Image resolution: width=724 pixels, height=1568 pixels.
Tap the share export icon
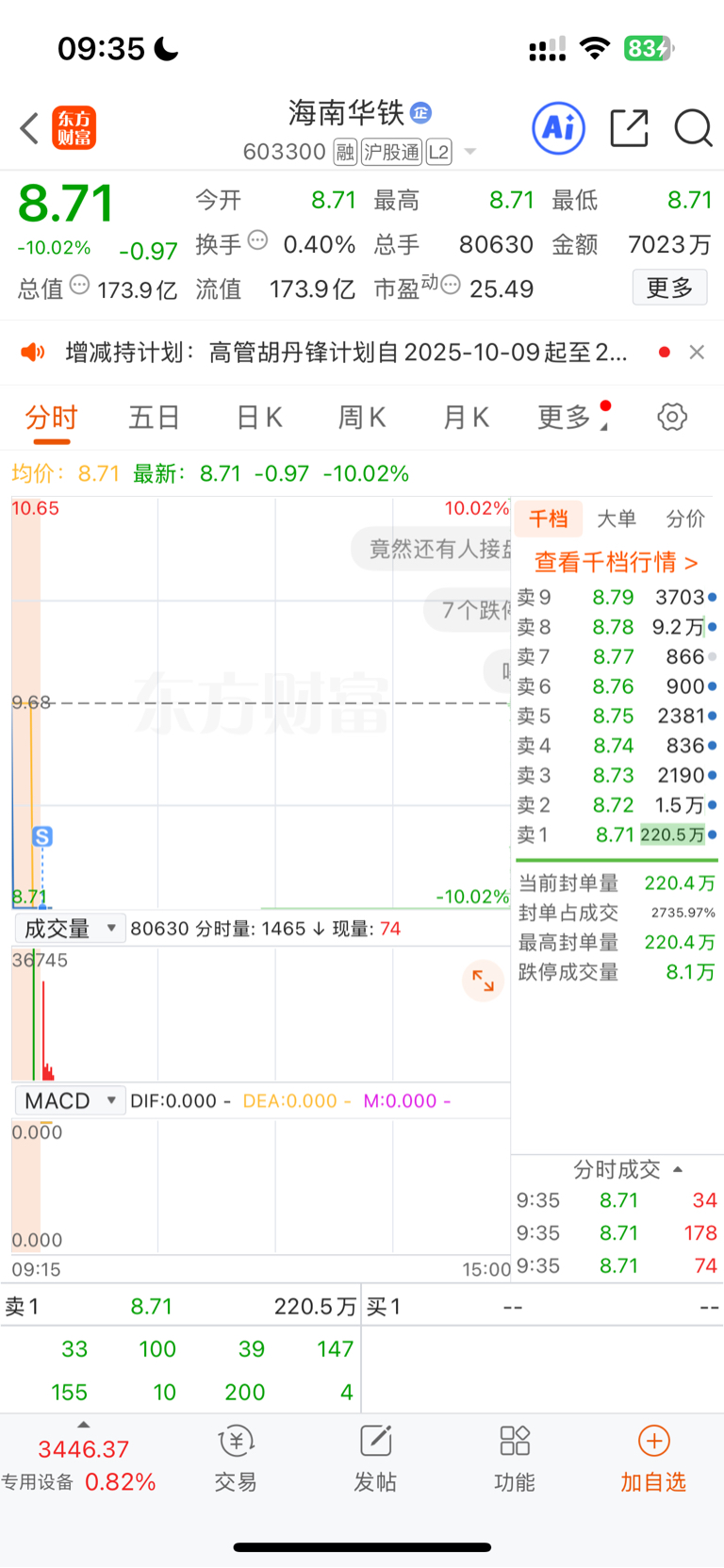pos(629,128)
